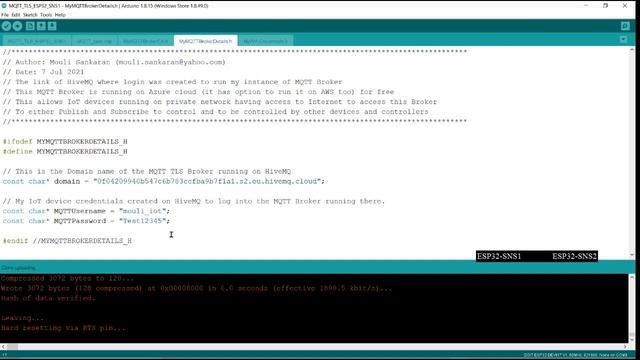This screenshot has height=360, width=640.
Task: Switch to the second sketch tab
Action: (94, 41)
